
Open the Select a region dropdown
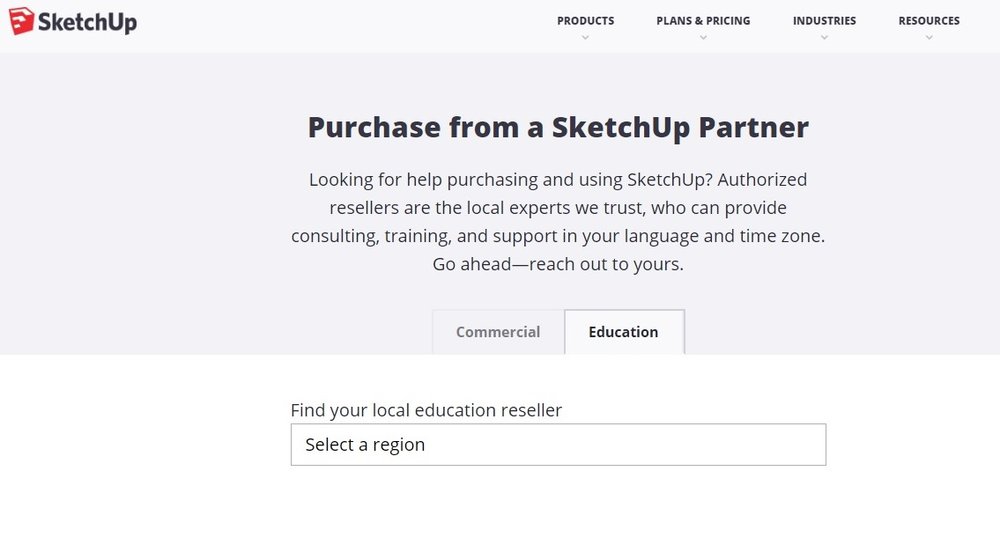(558, 445)
